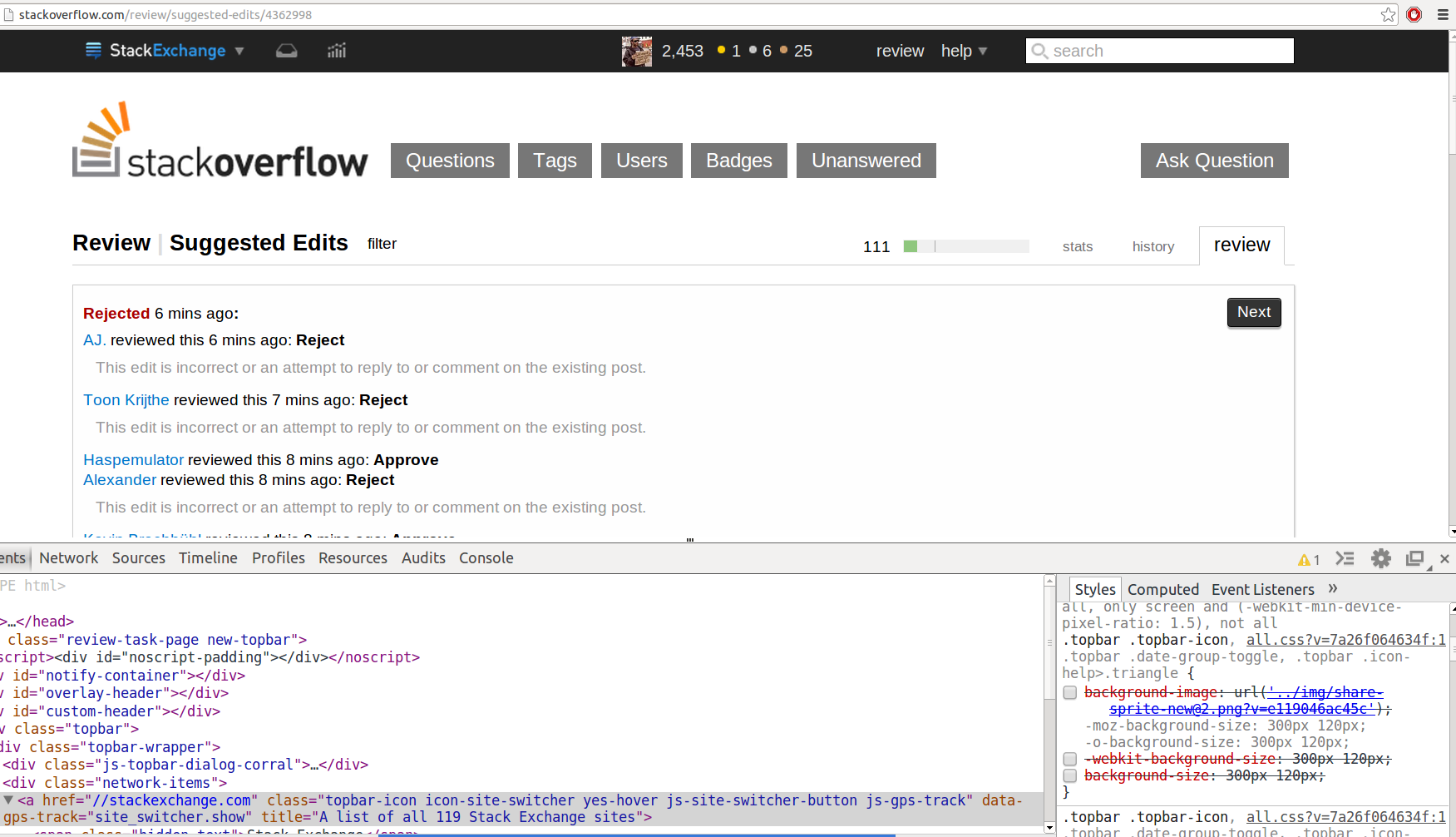1456x837 pixels.
Task: Click the Badges nav button
Action: [x=739, y=161]
